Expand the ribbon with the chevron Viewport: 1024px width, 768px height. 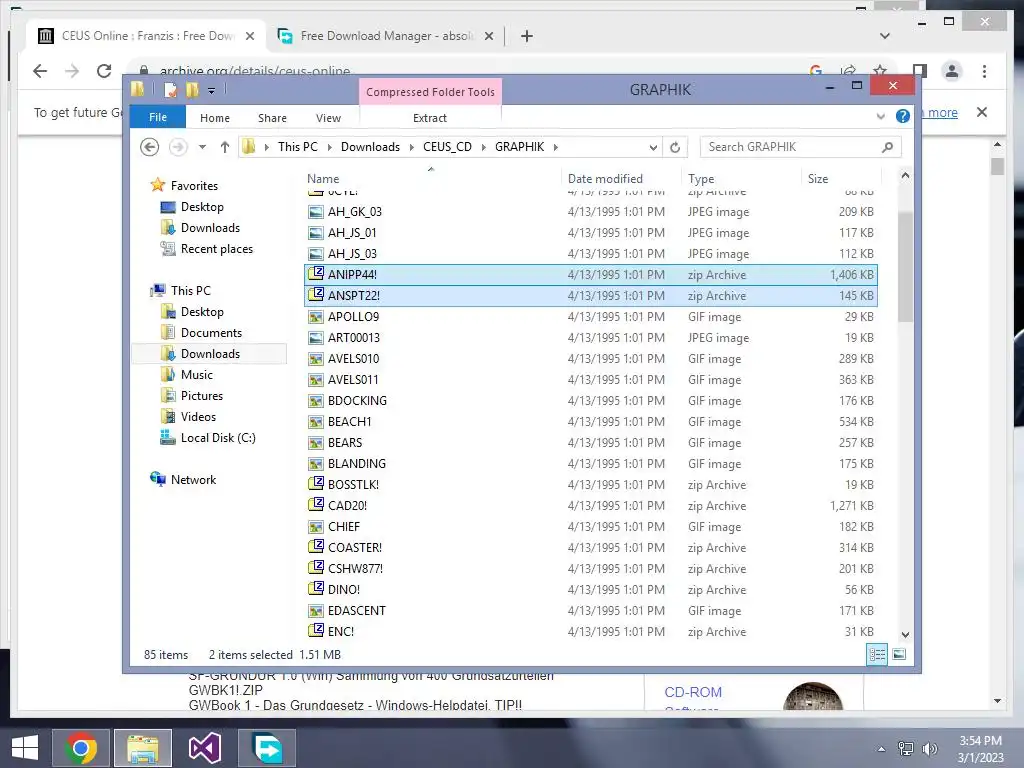click(x=880, y=117)
